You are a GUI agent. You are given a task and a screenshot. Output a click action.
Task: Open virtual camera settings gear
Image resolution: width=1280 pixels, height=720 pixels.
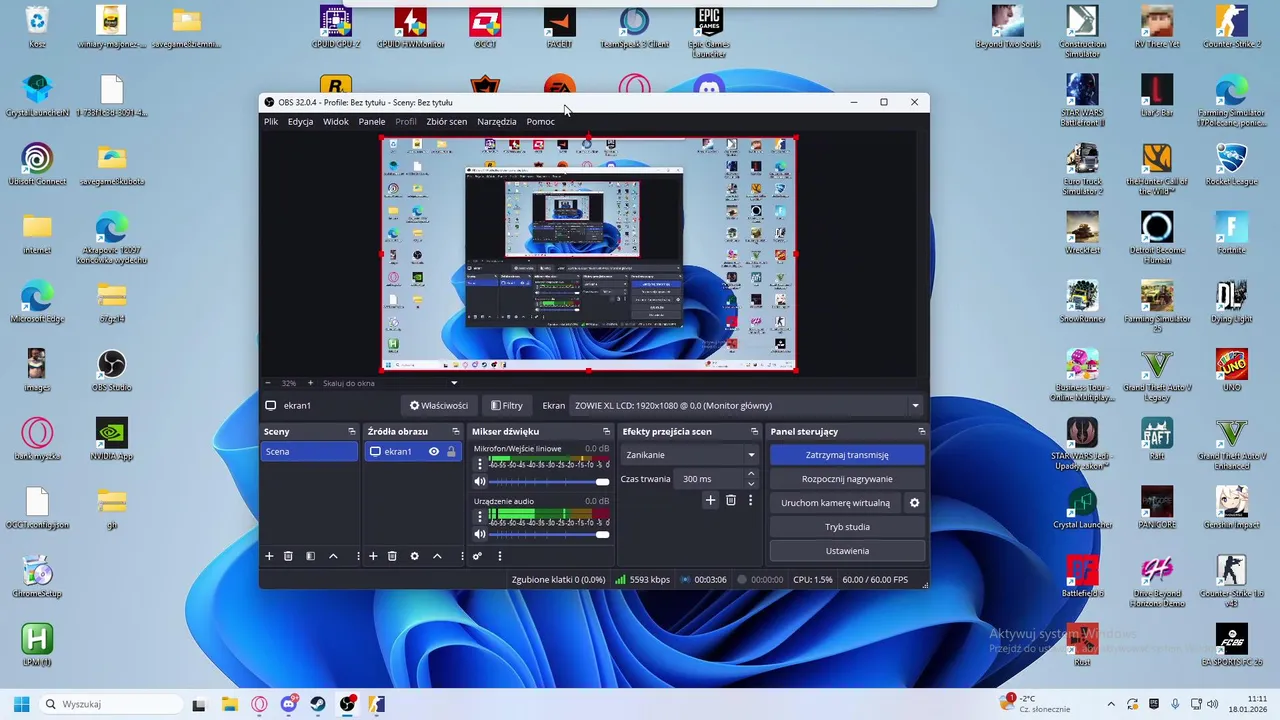click(x=914, y=503)
